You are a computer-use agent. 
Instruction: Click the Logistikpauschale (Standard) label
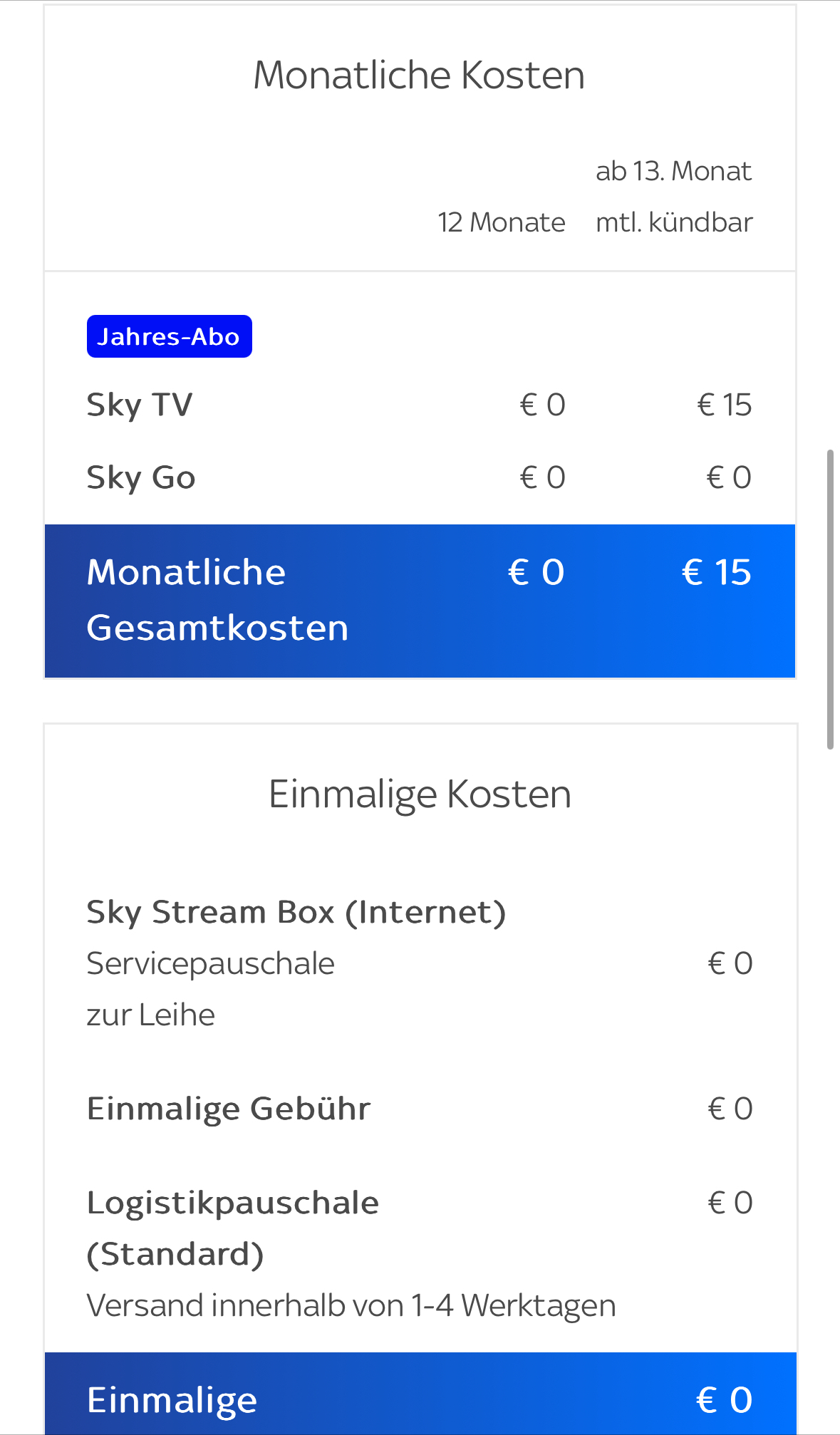pyautogui.click(x=232, y=1228)
